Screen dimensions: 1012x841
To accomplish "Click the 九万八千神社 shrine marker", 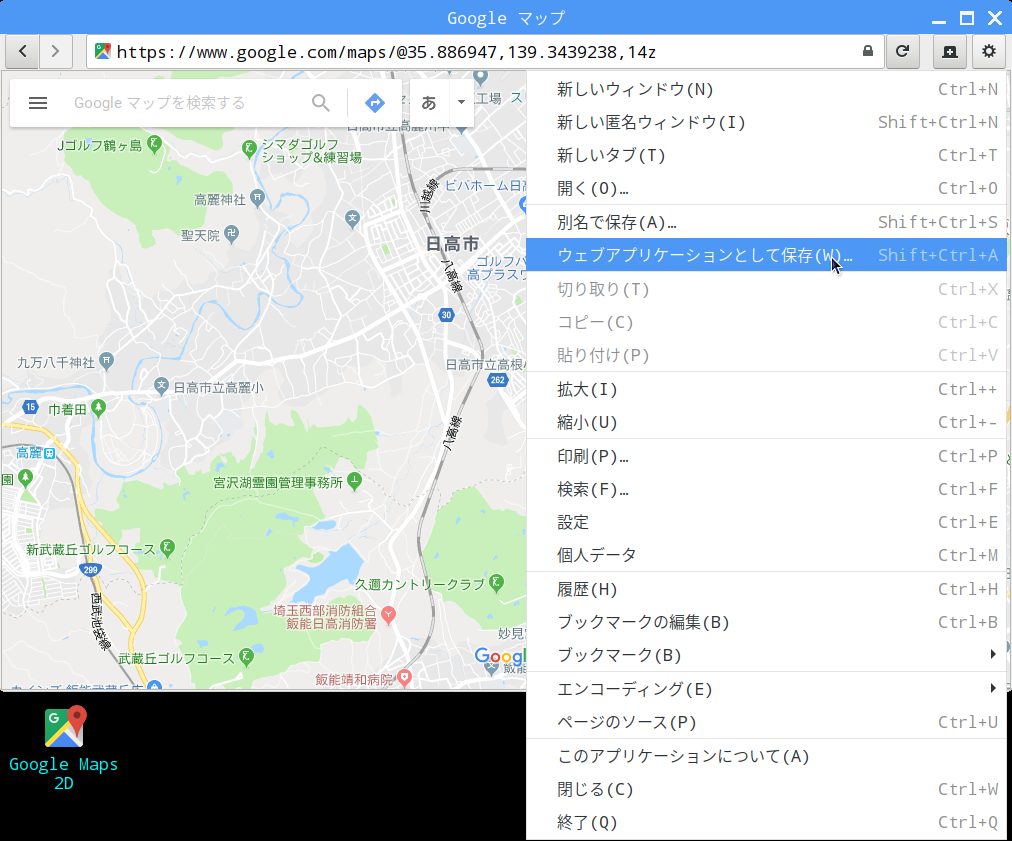I will coord(107,360).
